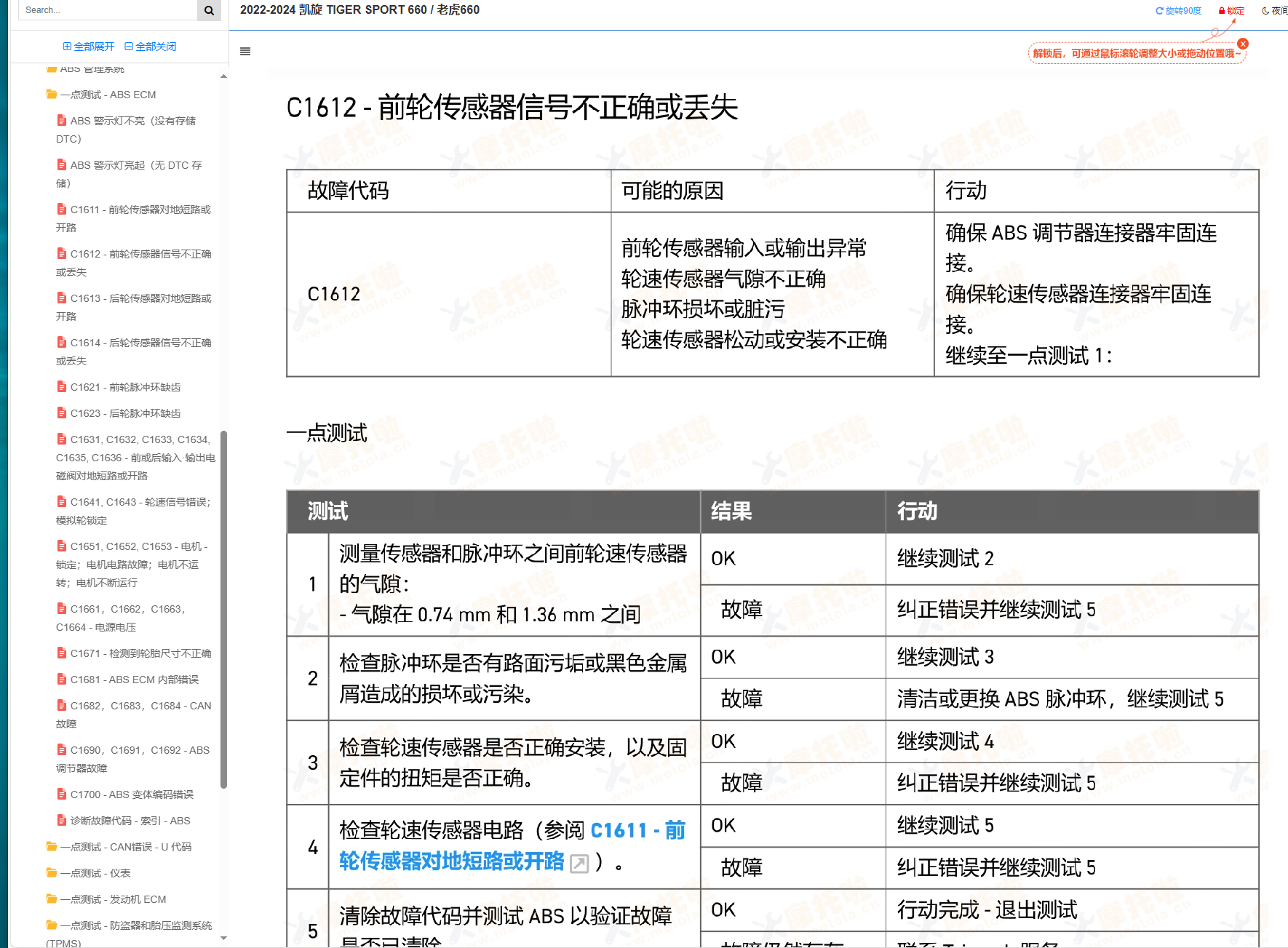Click folder icon of 一点测试 - 发动机 ECM
1288x948 pixels.
52,899
